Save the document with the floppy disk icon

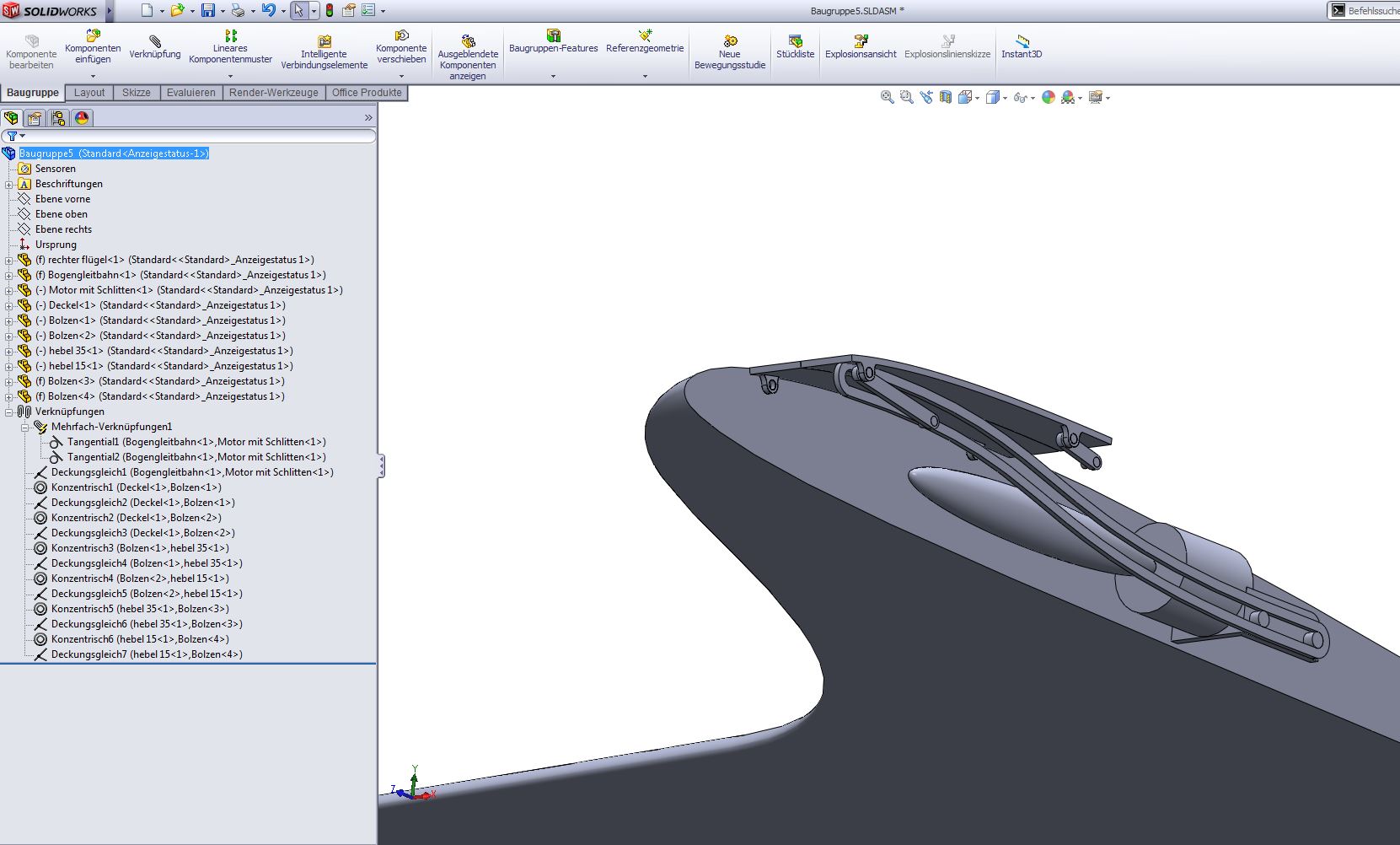point(208,11)
